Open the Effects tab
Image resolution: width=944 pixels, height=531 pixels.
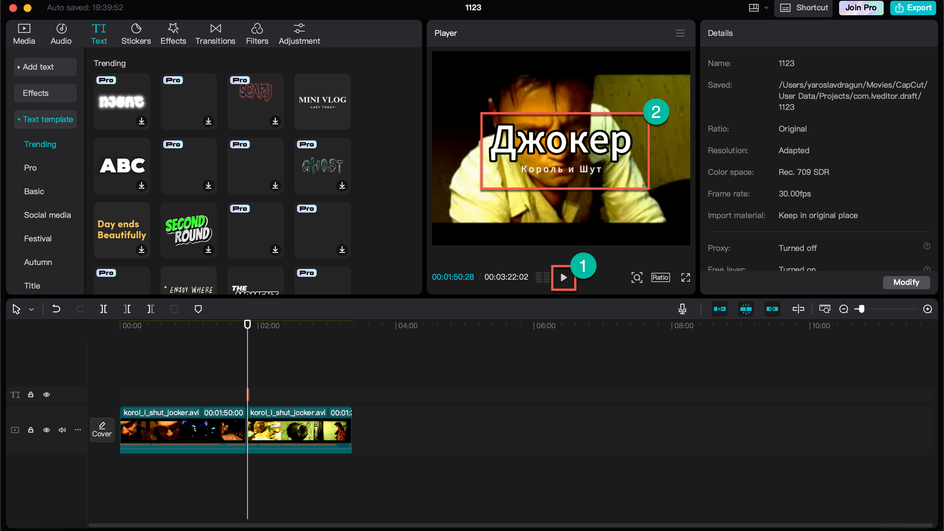pos(173,34)
